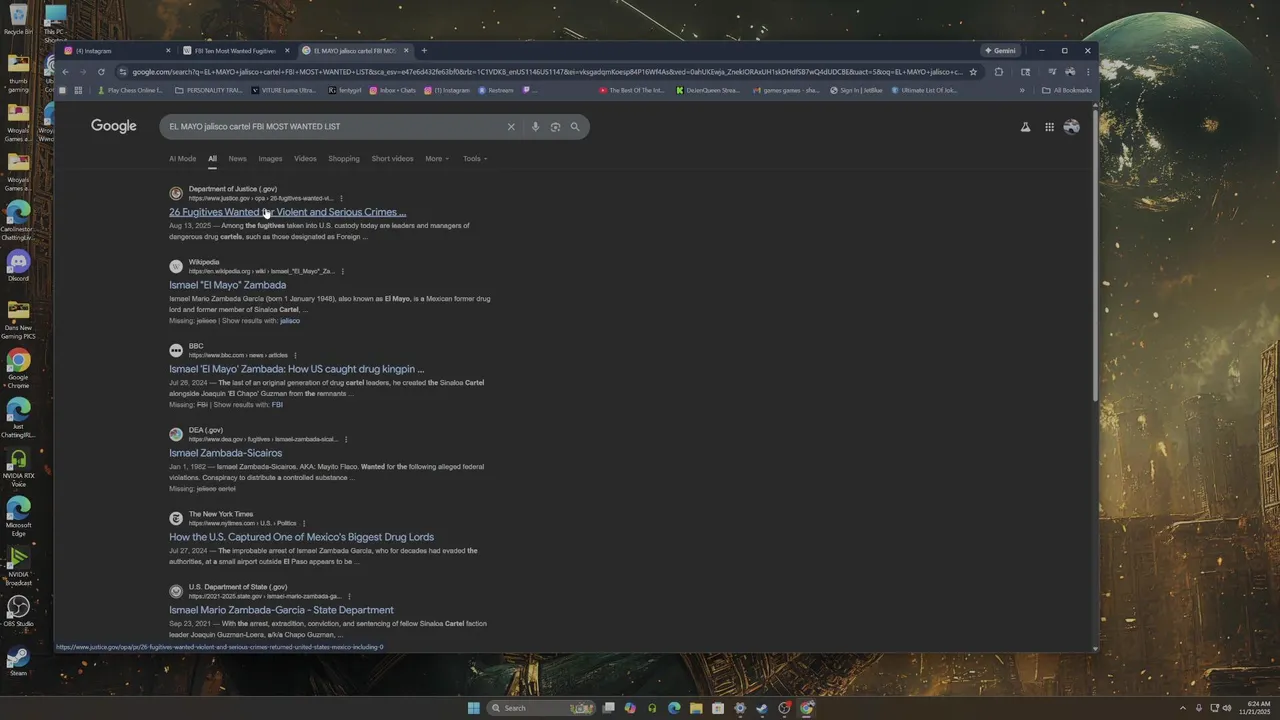
Task: Close the FBI Ten Most Wanted tab
Action: click(287, 51)
